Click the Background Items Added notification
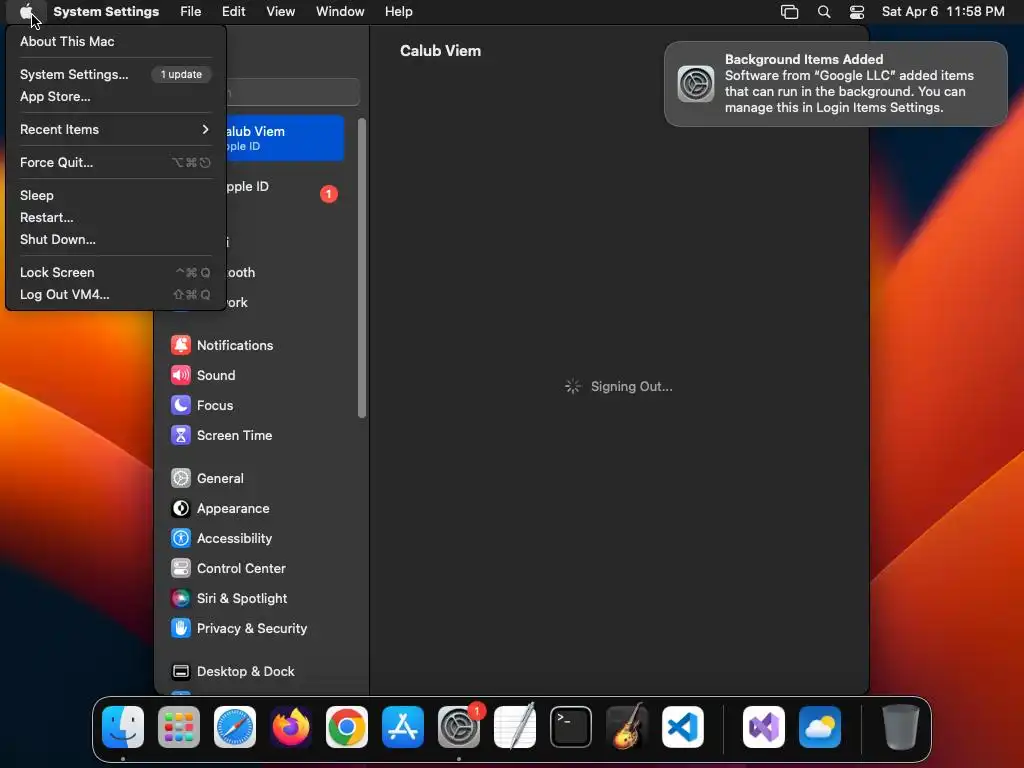The height and width of the screenshot is (768, 1024). tap(836, 84)
